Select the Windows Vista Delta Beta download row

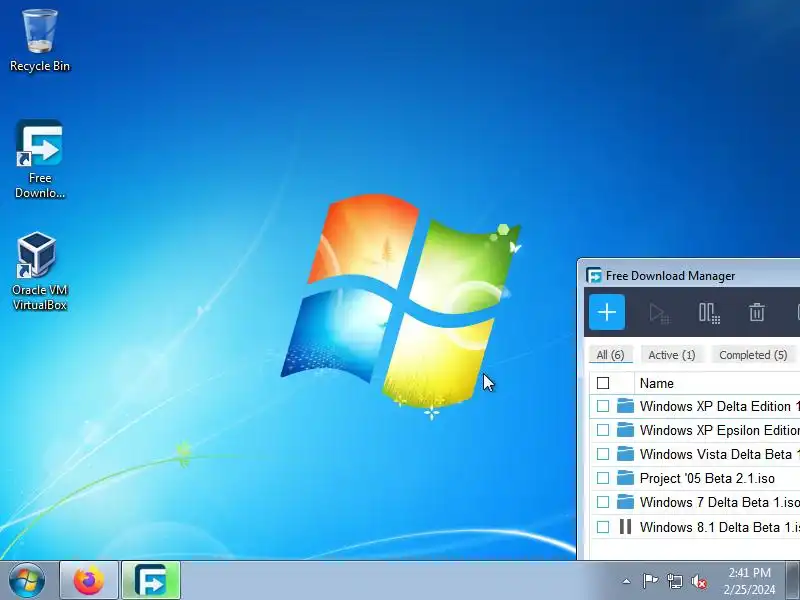(695, 454)
